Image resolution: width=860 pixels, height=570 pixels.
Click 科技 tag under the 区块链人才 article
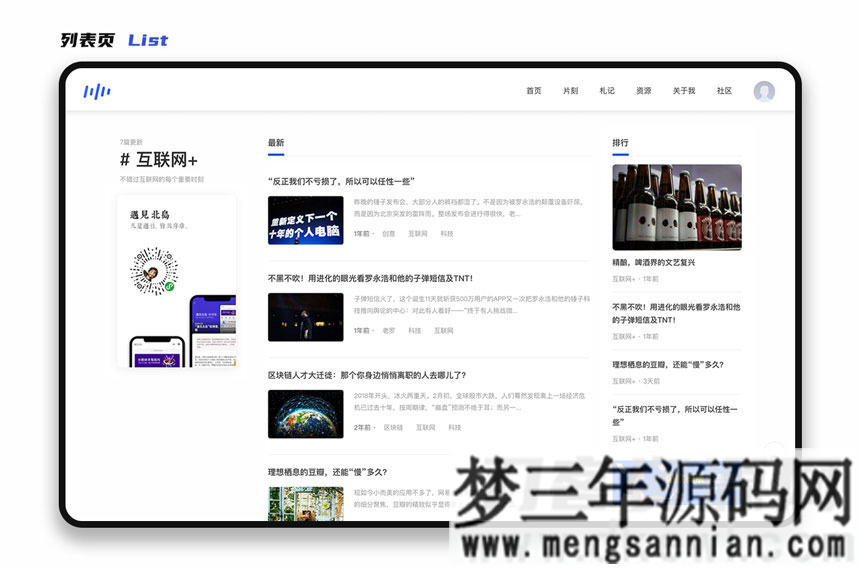coord(455,427)
